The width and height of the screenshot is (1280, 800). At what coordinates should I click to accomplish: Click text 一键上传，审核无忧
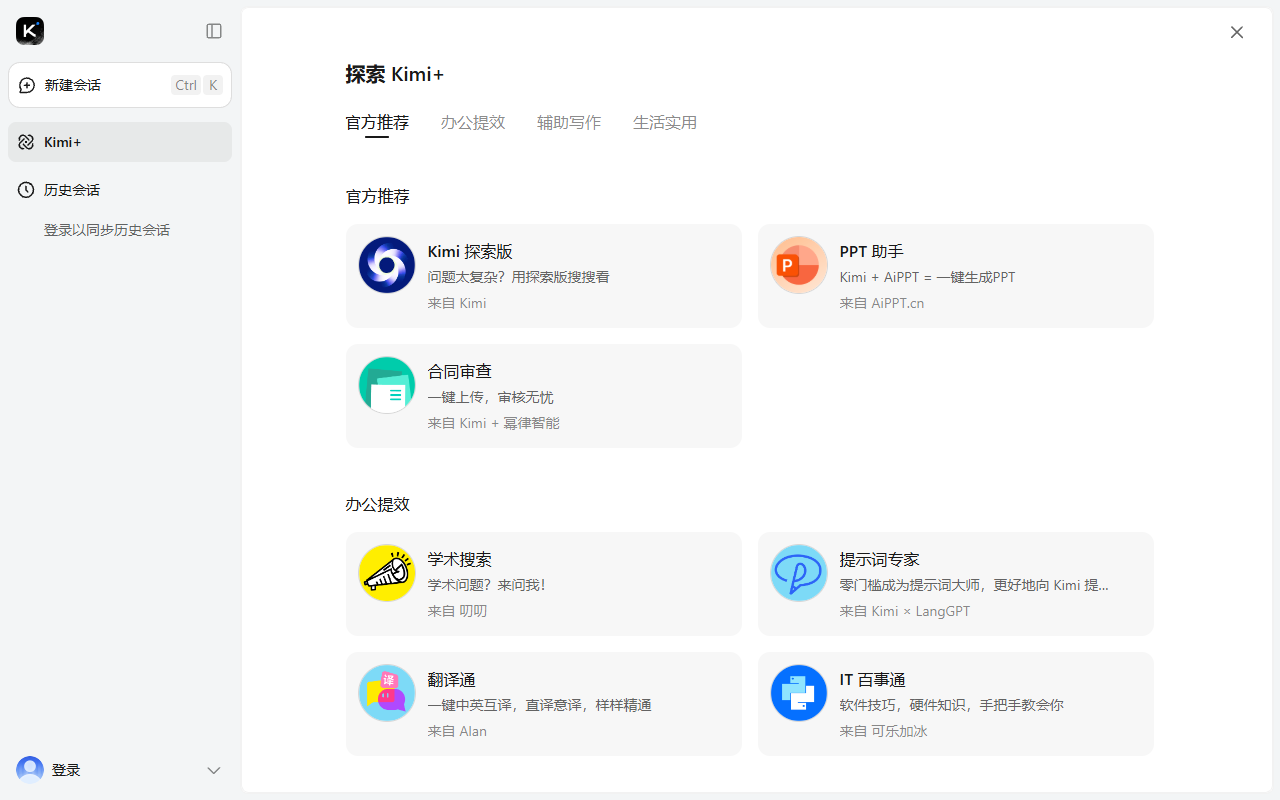[491, 397]
